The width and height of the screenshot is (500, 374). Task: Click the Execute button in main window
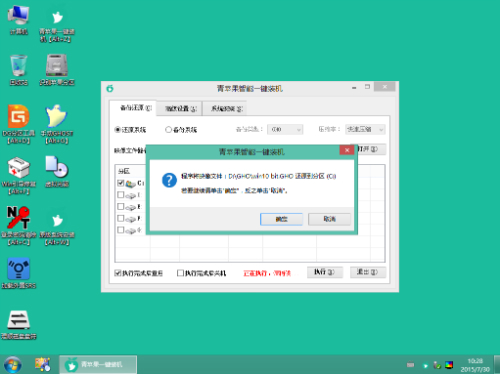(325, 272)
